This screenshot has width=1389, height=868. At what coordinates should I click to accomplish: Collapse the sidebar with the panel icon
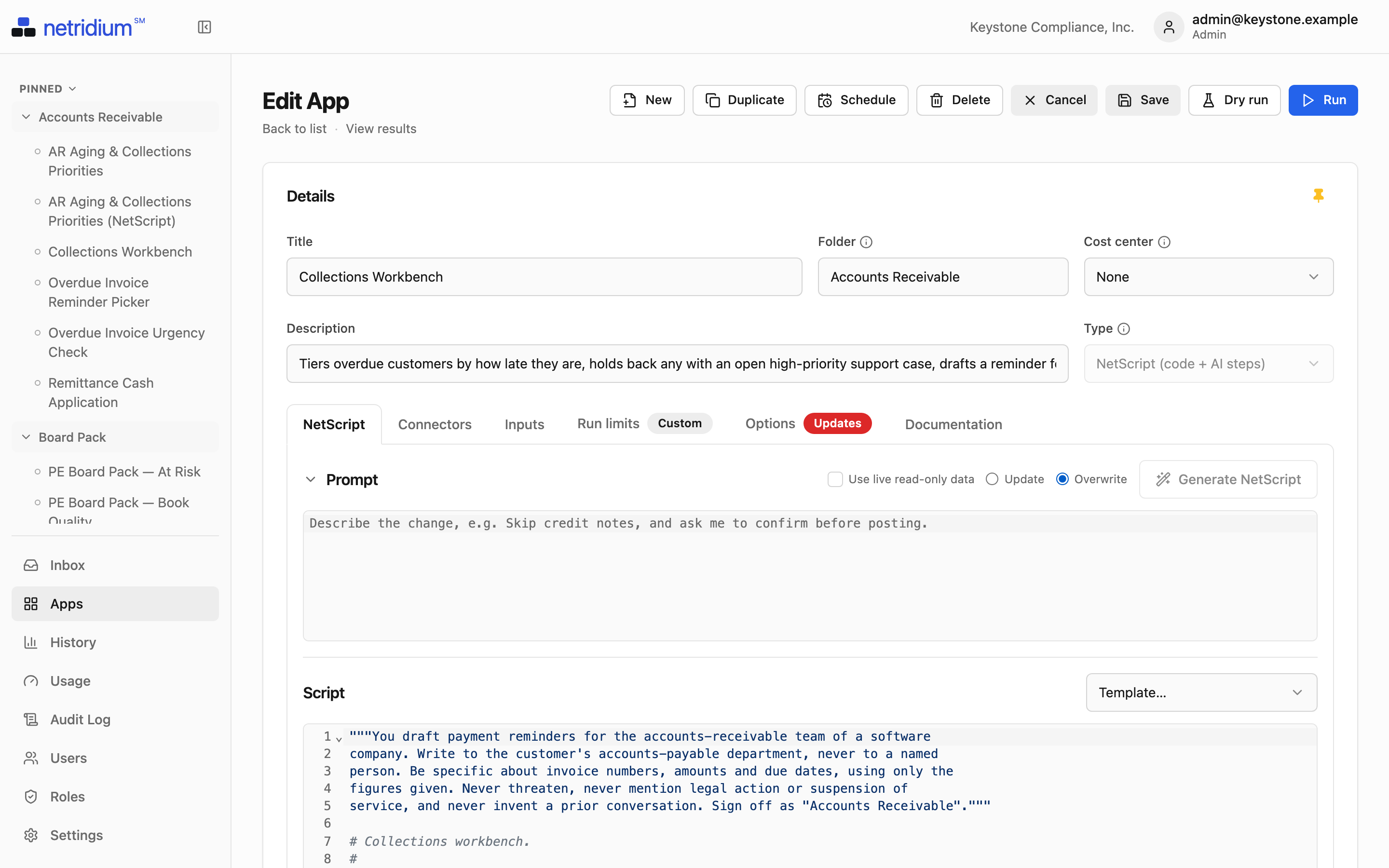[204, 27]
